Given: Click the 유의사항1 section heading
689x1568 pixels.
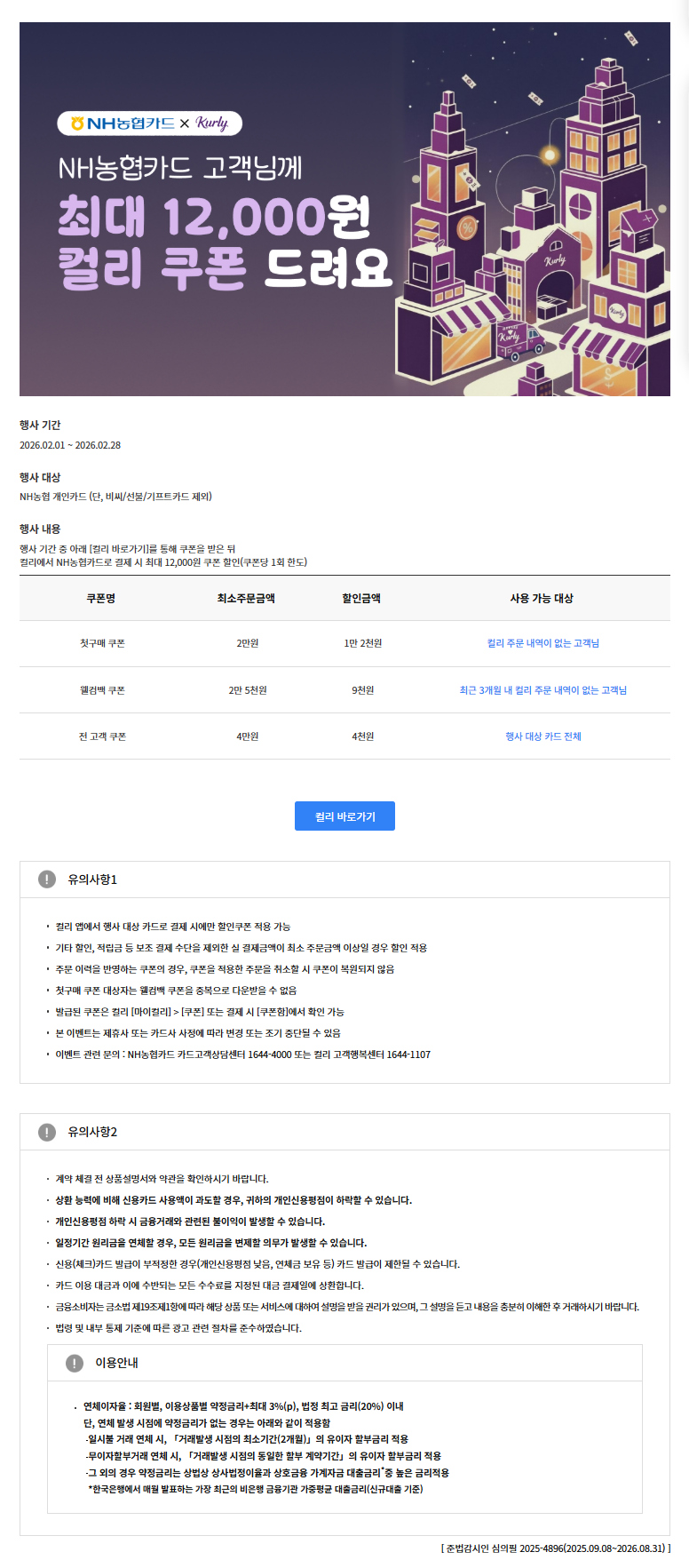Looking at the screenshot, I should (92, 880).
